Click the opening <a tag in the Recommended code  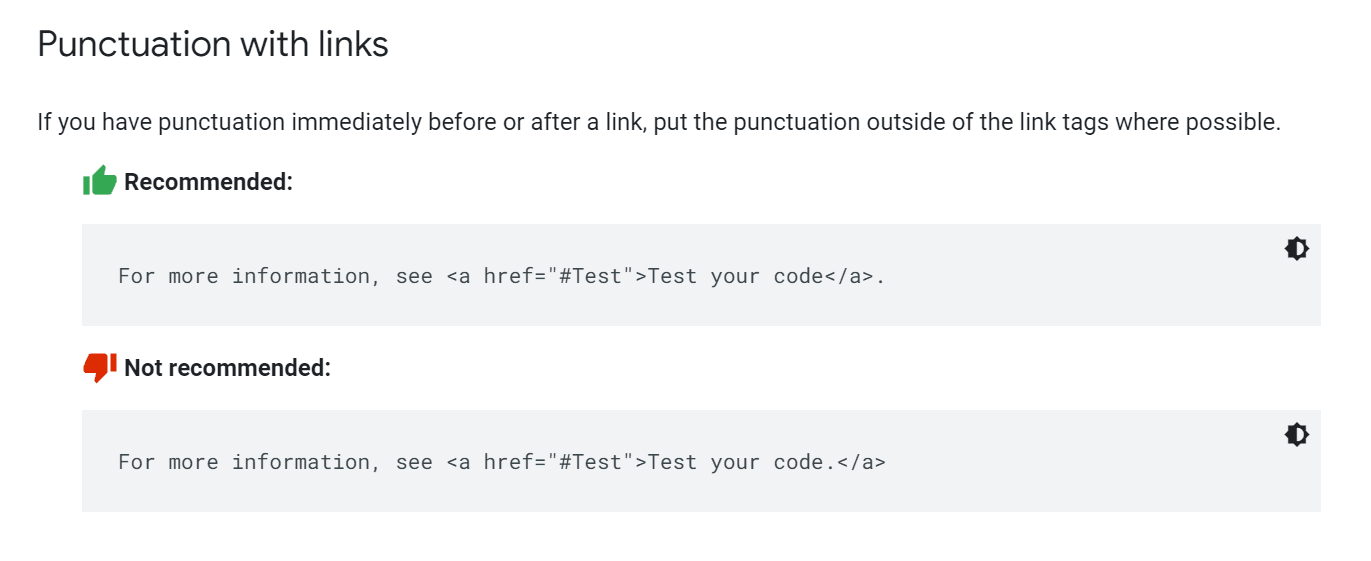click(458, 276)
